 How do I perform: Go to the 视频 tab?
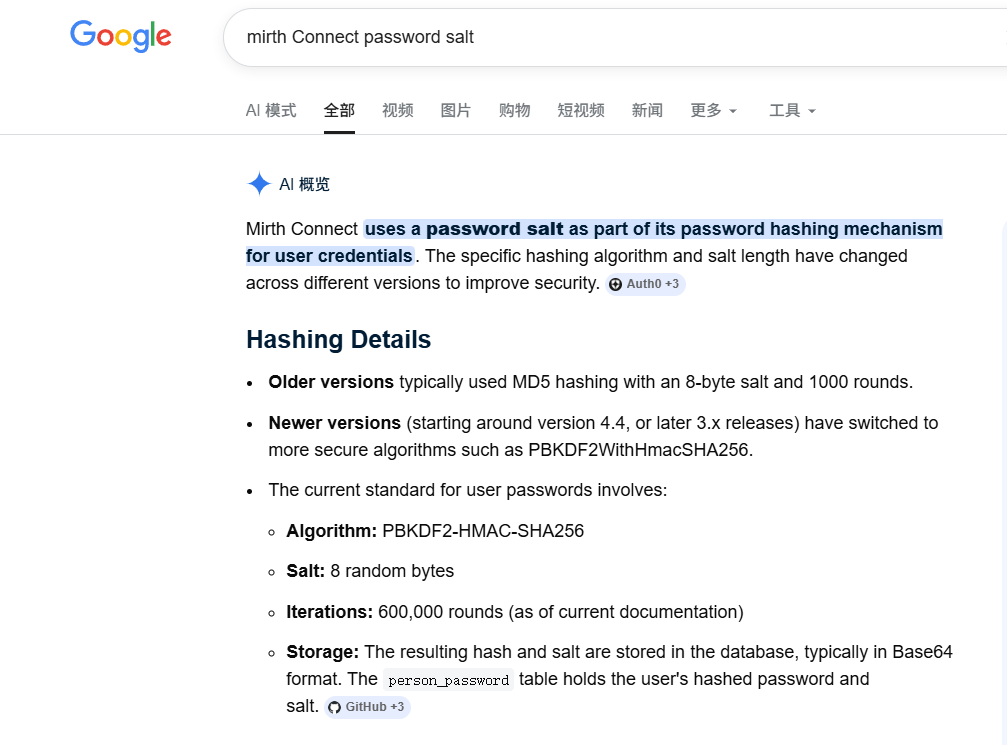[398, 110]
